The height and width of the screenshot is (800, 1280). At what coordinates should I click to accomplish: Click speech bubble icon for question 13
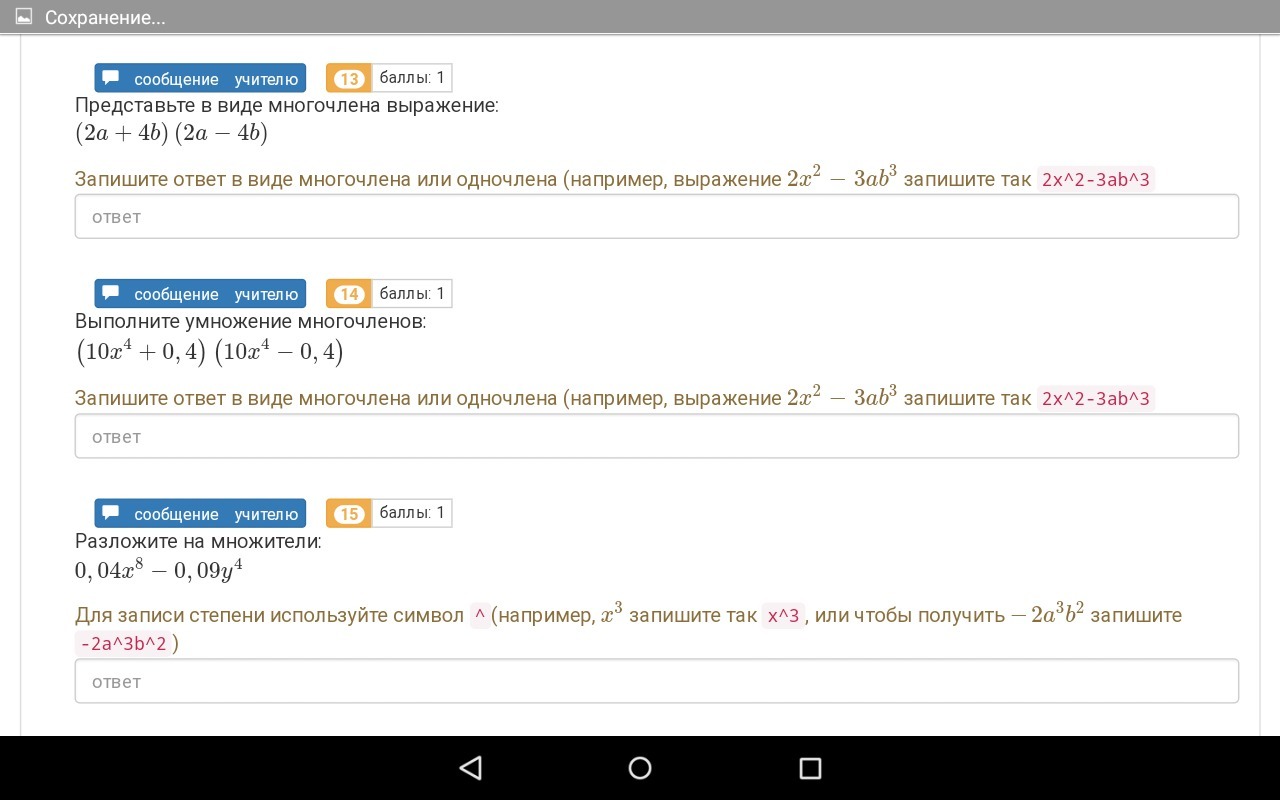[x=111, y=78]
